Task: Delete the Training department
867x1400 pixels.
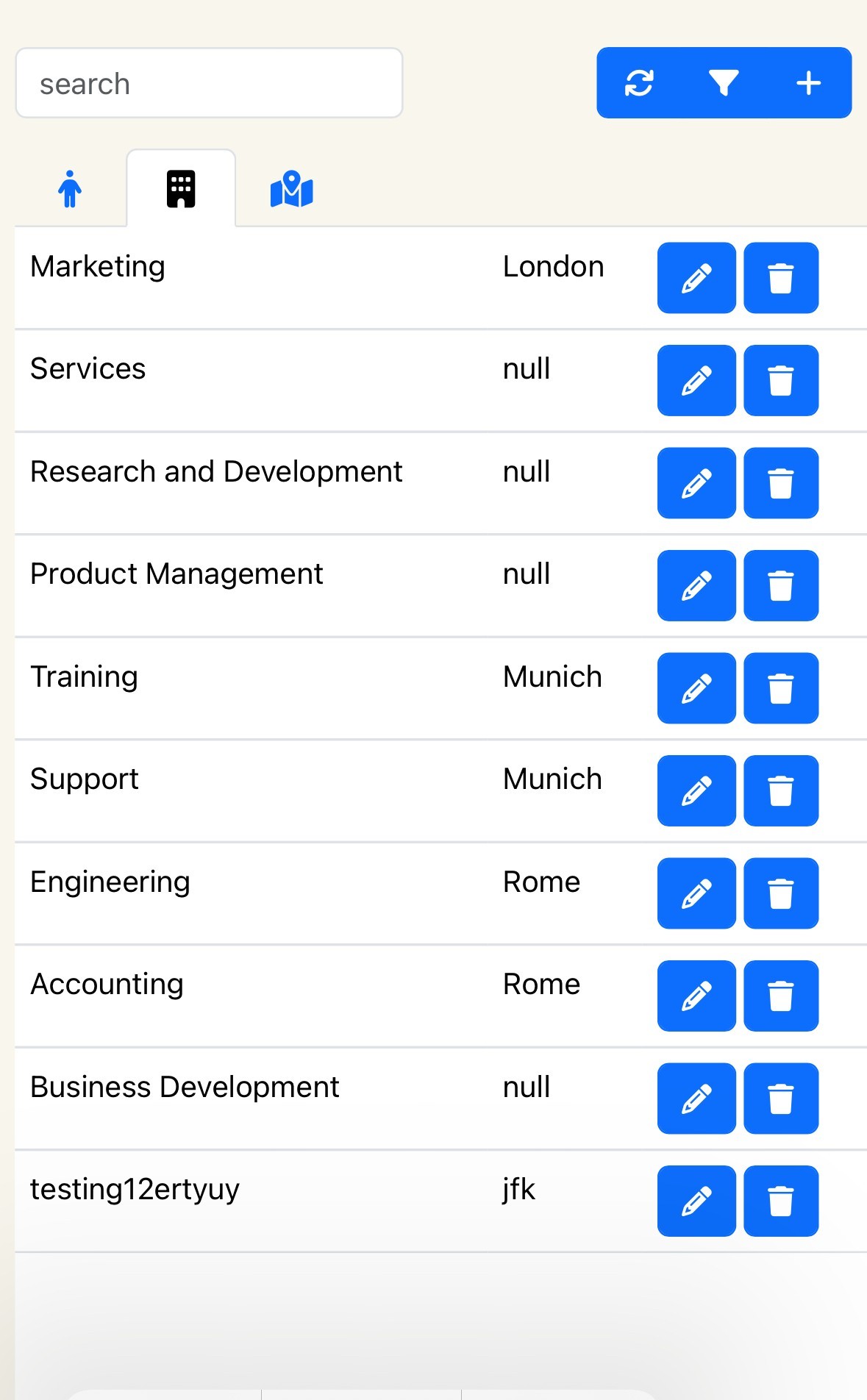Action: (780, 688)
